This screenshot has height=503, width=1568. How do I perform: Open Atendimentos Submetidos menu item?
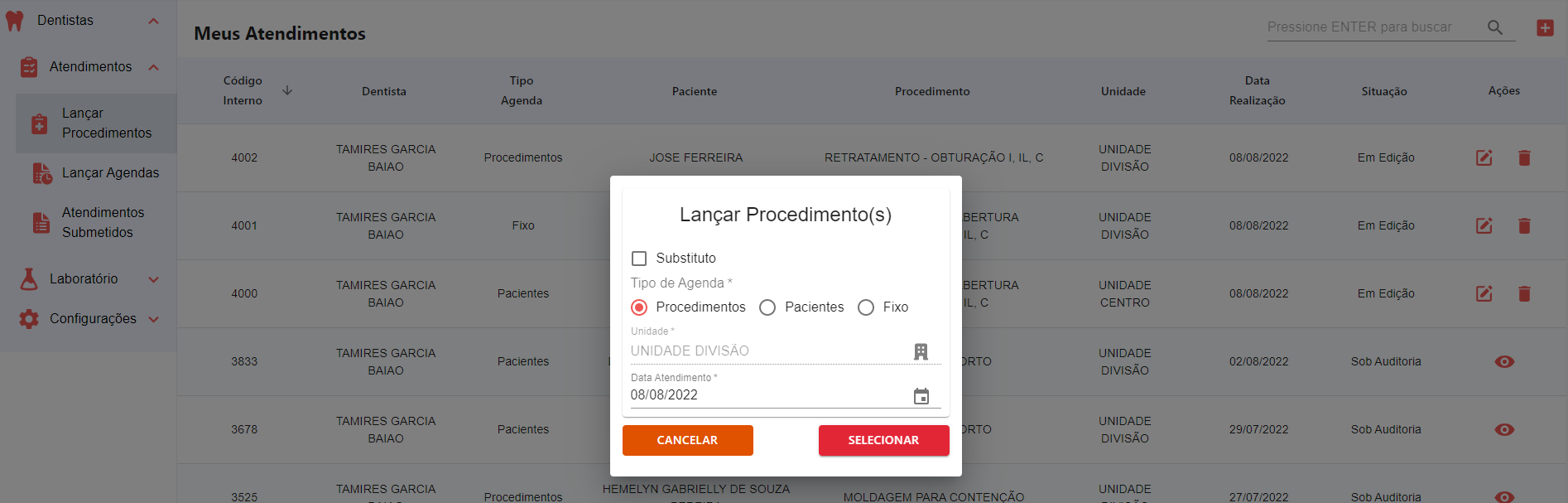click(103, 222)
